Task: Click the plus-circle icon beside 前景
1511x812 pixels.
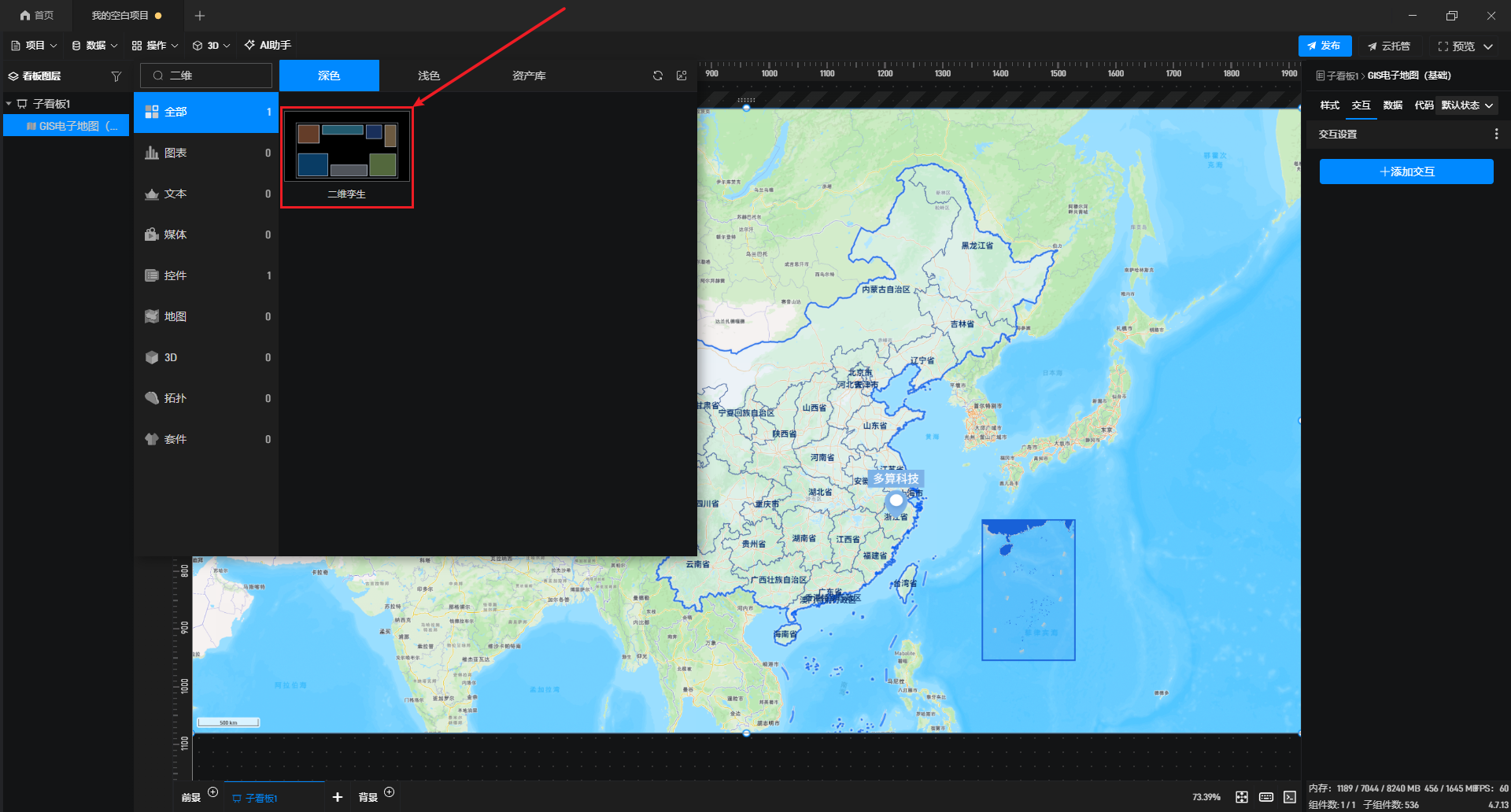Action: 212,792
